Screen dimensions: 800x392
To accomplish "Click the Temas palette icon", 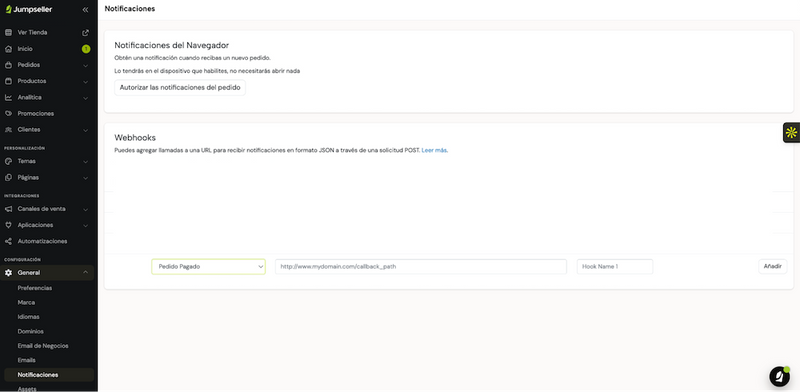I will coord(8,161).
